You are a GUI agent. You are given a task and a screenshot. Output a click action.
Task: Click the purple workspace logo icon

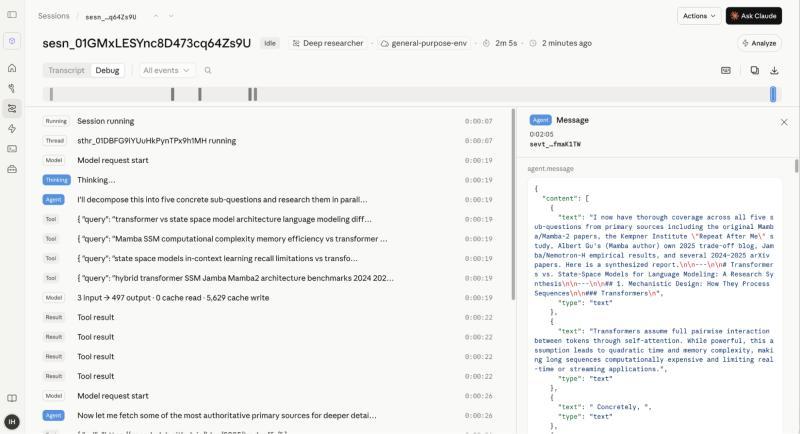12,41
